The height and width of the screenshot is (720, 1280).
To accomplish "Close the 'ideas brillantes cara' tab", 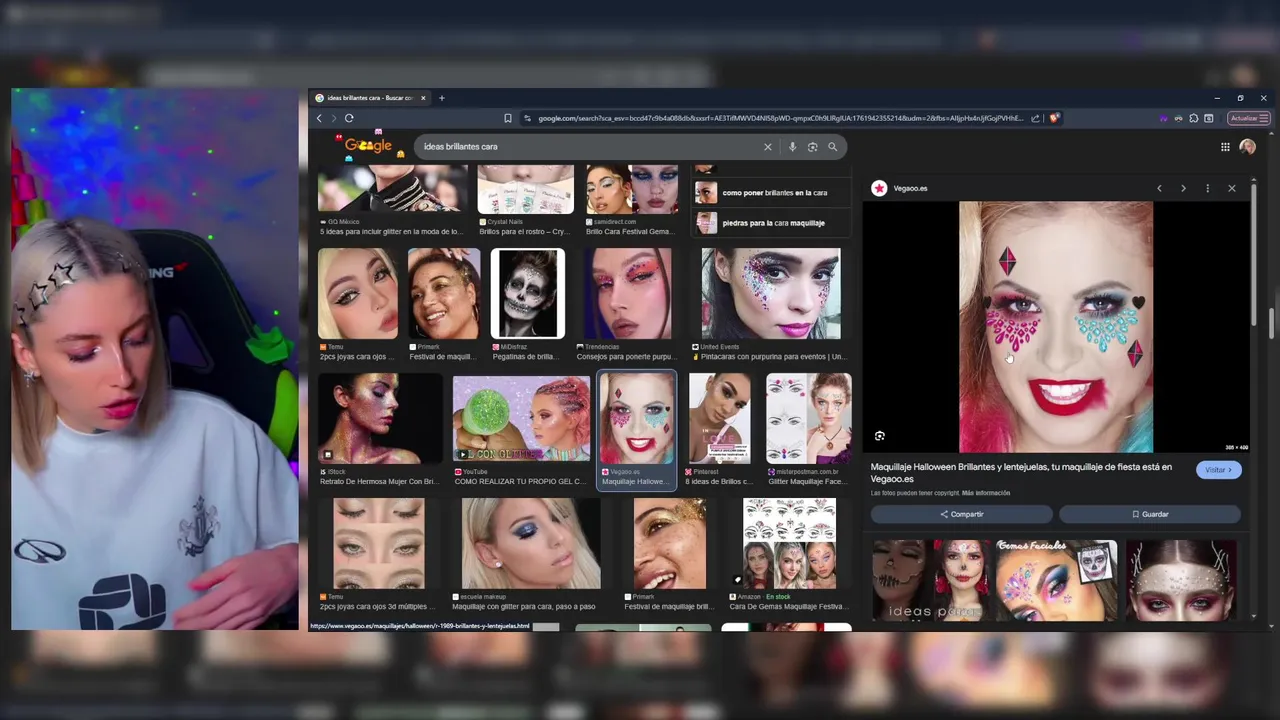I will [423, 98].
